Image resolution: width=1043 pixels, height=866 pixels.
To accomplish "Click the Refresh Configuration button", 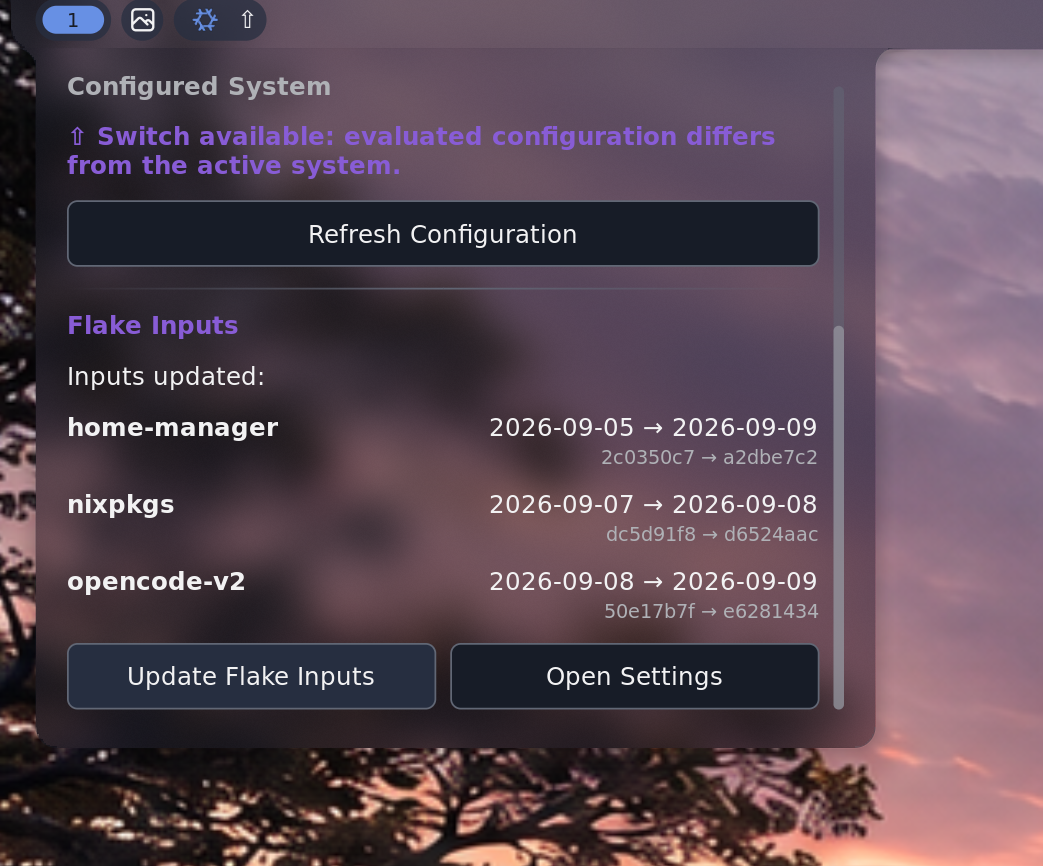I will tap(443, 234).
